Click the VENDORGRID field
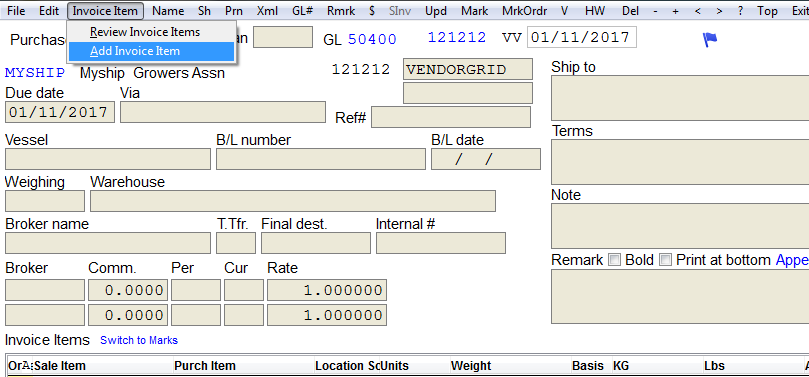Screen dimensions: 809x377 (x=467, y=70)
